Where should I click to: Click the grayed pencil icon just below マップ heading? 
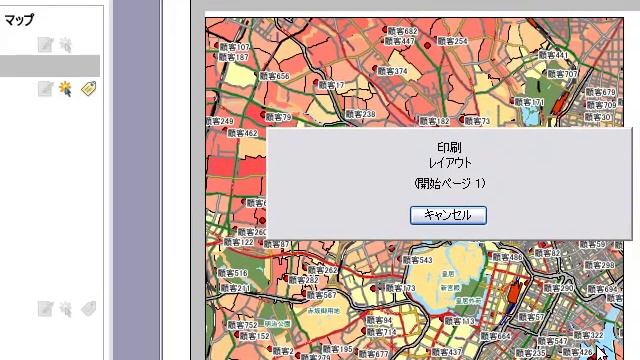(x=45, y=44)
